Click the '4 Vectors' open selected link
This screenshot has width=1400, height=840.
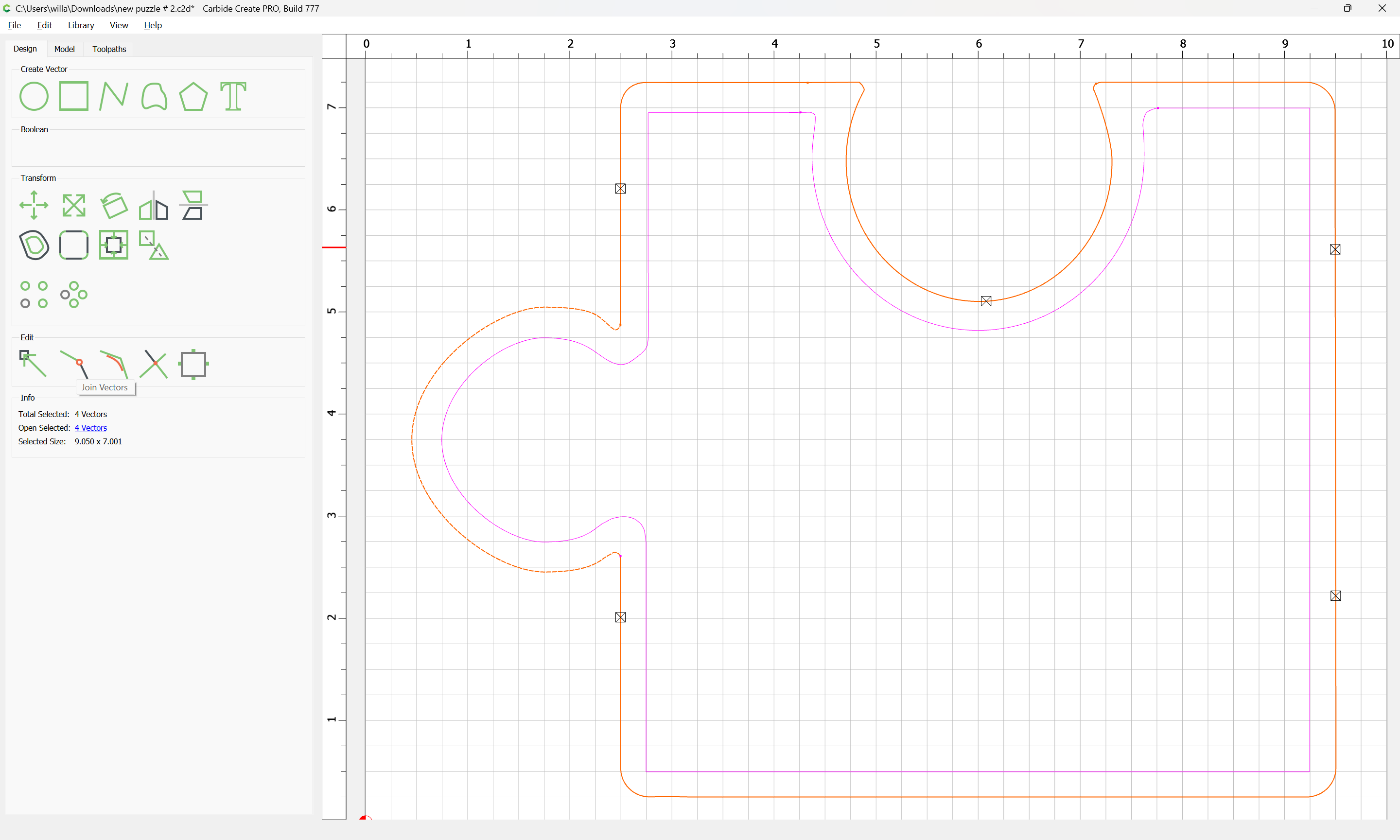[90, 428]
